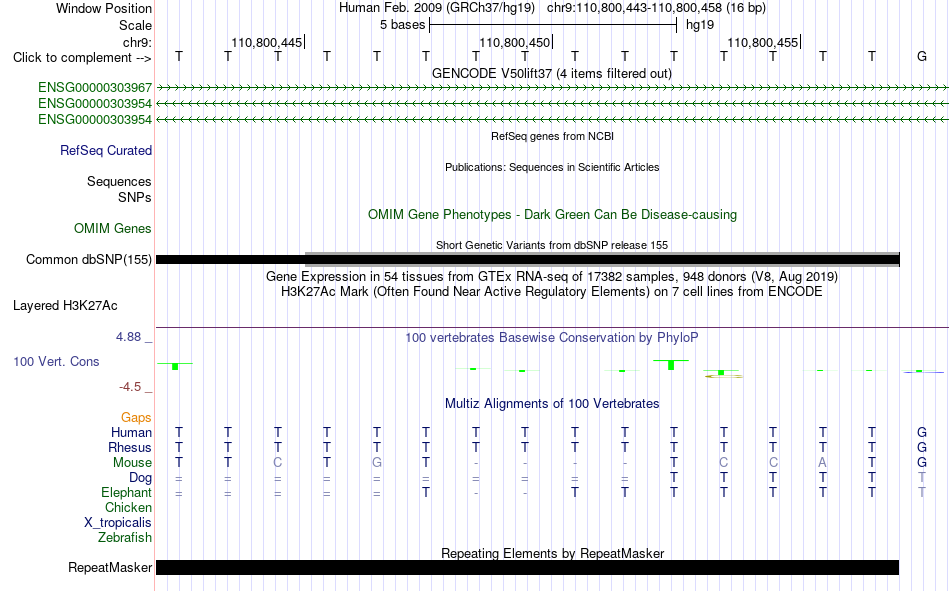Click the G base in Rhesus alignment row

coord(922,447)
